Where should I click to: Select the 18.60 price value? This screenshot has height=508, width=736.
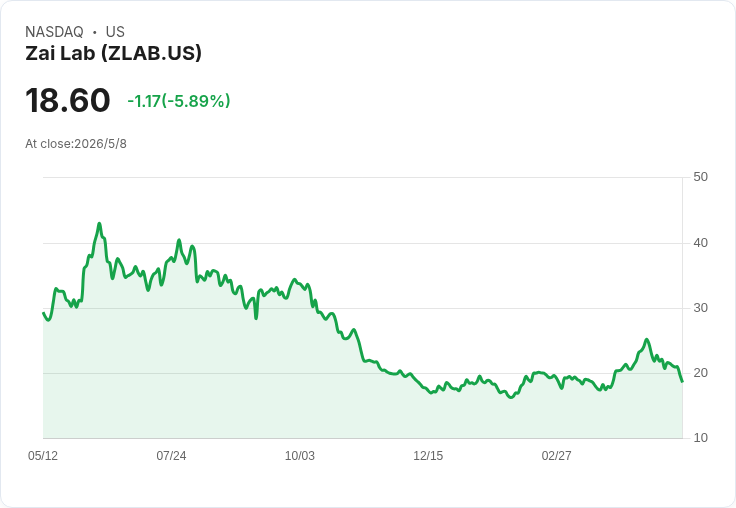coord(68,100)
